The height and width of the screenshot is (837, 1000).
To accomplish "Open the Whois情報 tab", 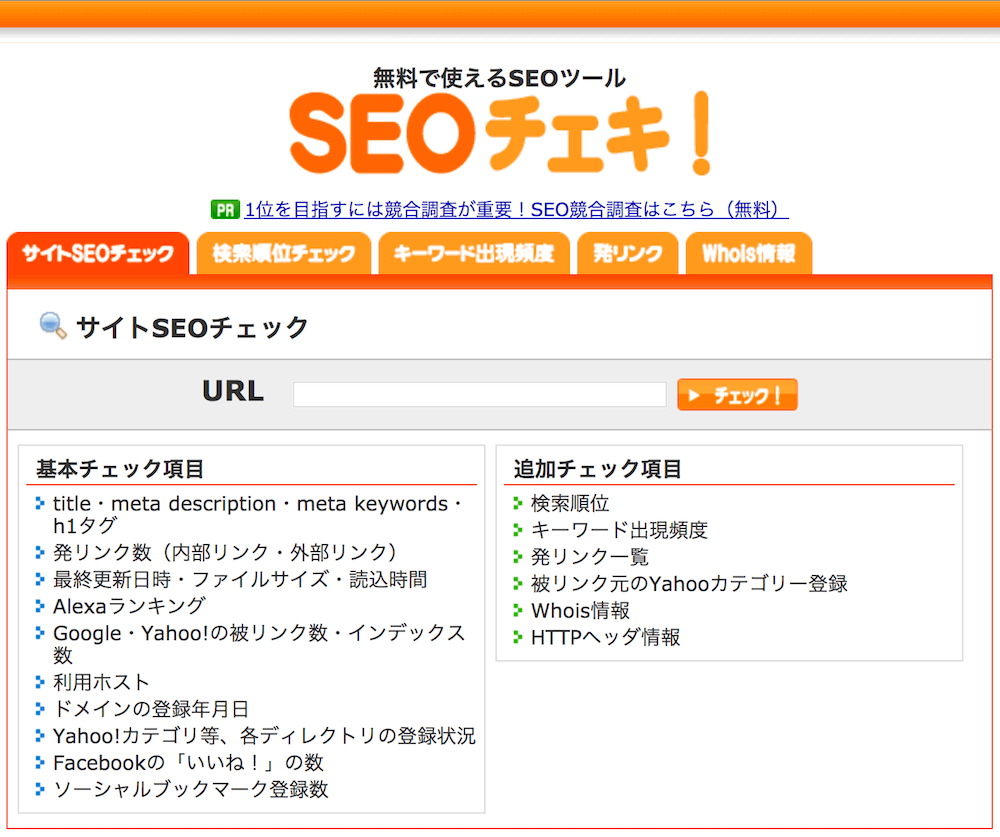I will (x=748, y=253).
